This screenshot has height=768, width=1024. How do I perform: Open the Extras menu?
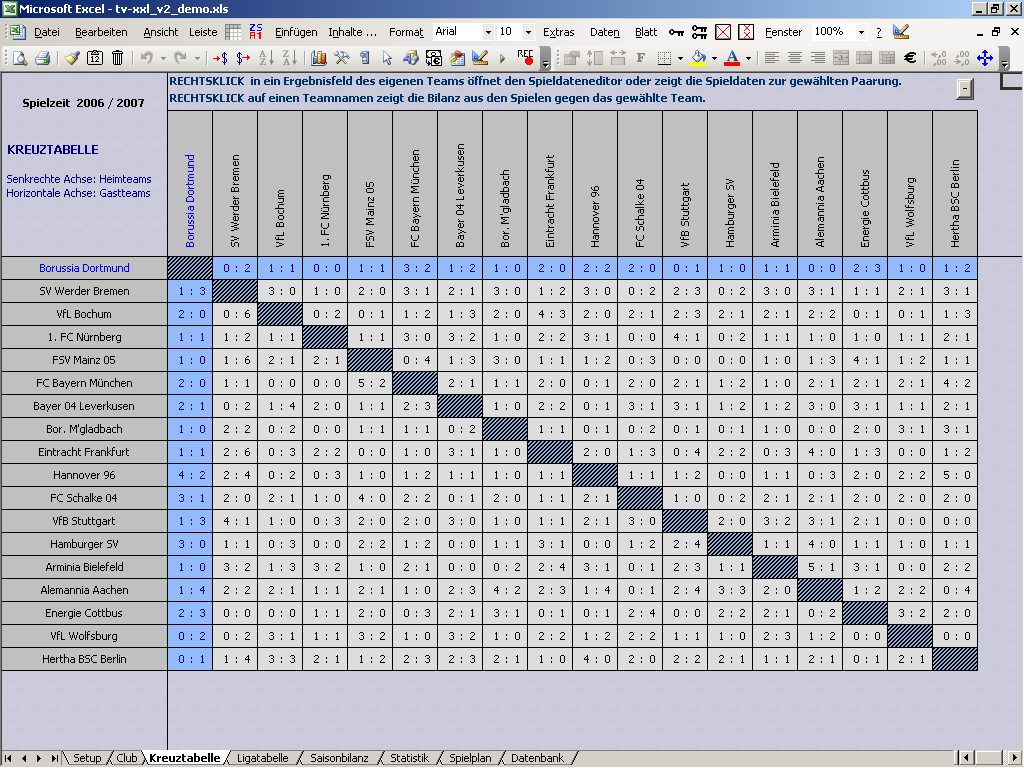tap(558, 32)
